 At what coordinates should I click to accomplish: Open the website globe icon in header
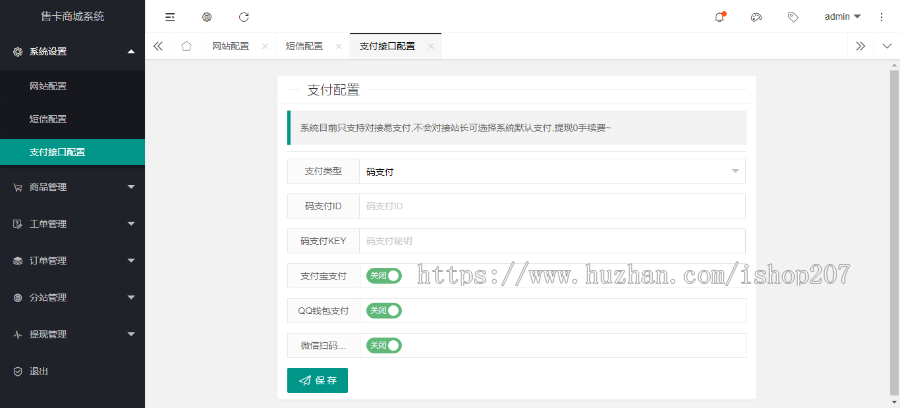(x=207, y=17)
